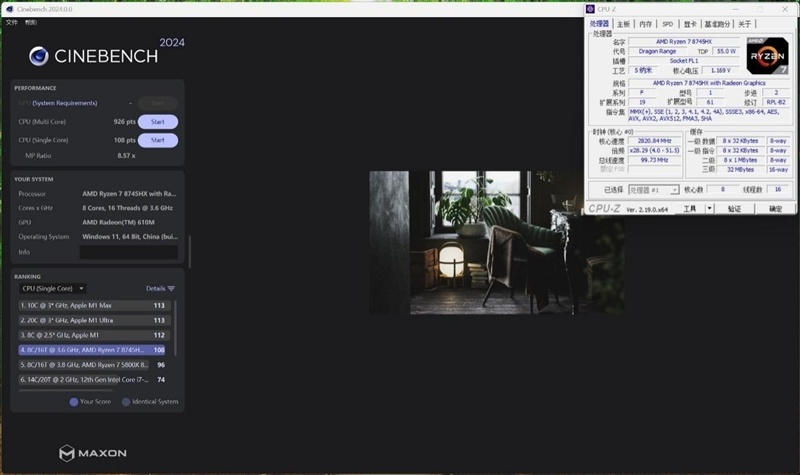
Task: Open the 帮助 menu in Cinebench
Action: point(31,22)
